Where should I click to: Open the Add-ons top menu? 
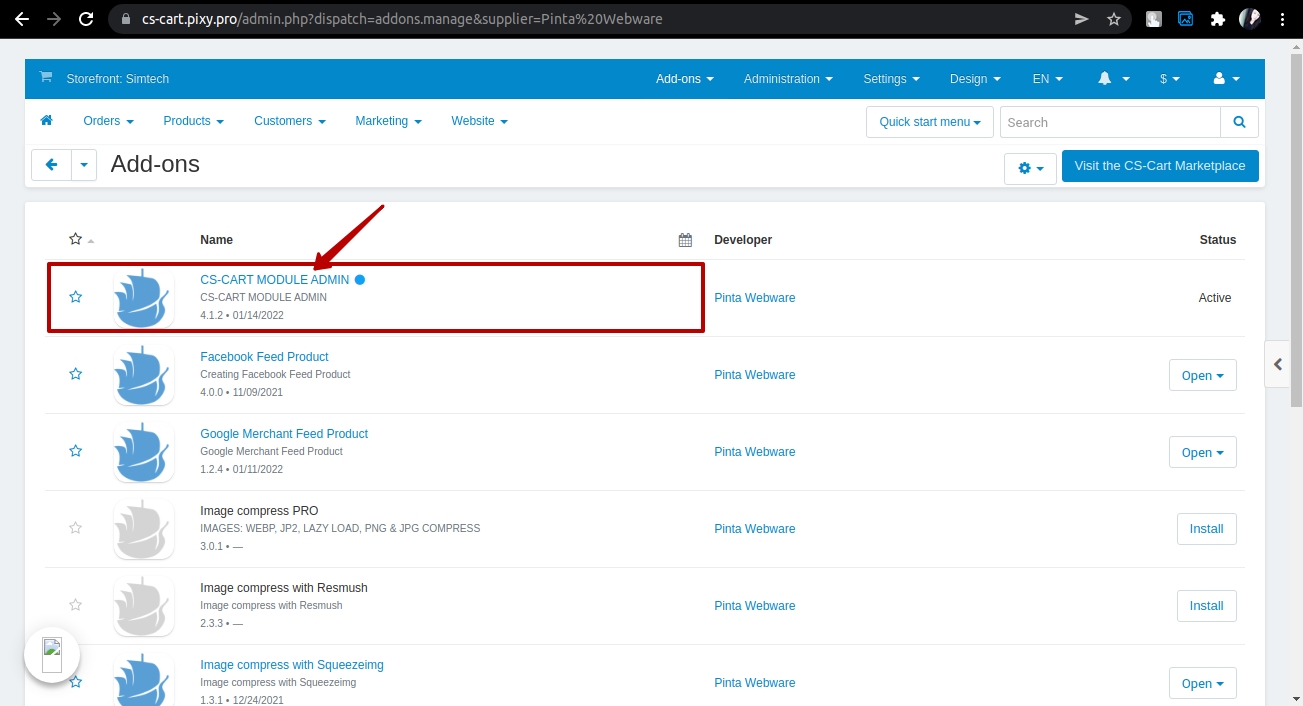(684, 79)
